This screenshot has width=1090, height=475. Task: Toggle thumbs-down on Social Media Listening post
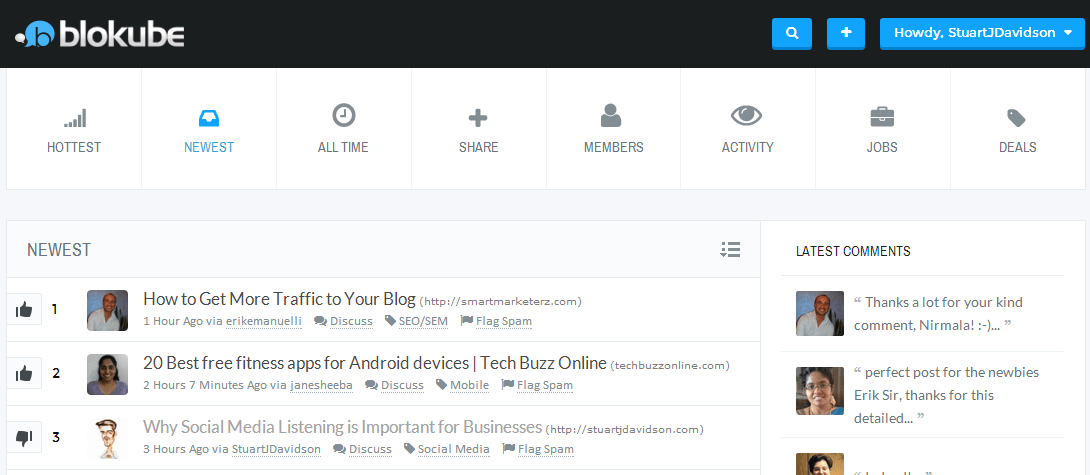tap(24, 437)
